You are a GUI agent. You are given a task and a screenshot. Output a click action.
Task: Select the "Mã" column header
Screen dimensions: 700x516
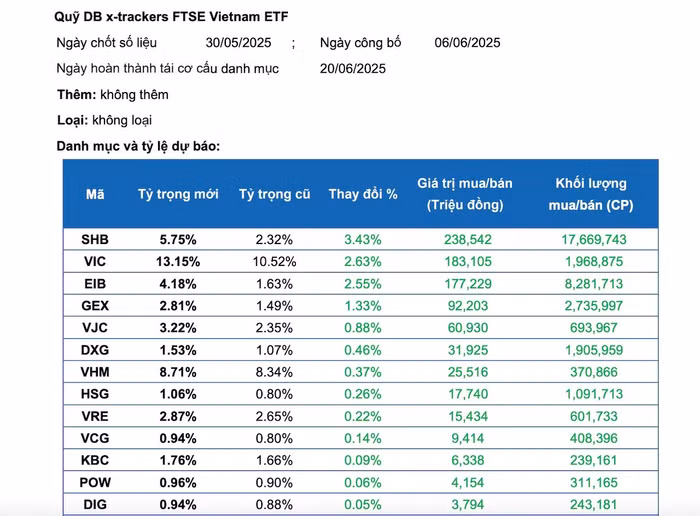point(95,194)
